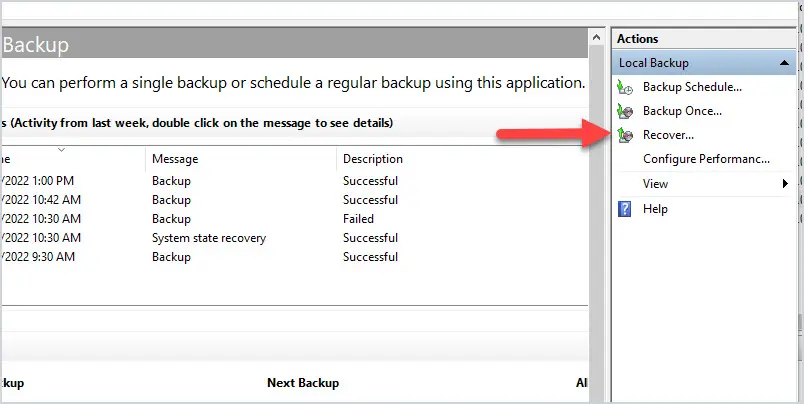
Task: Click the Backup Schedule icon
Action: point(625,87)
